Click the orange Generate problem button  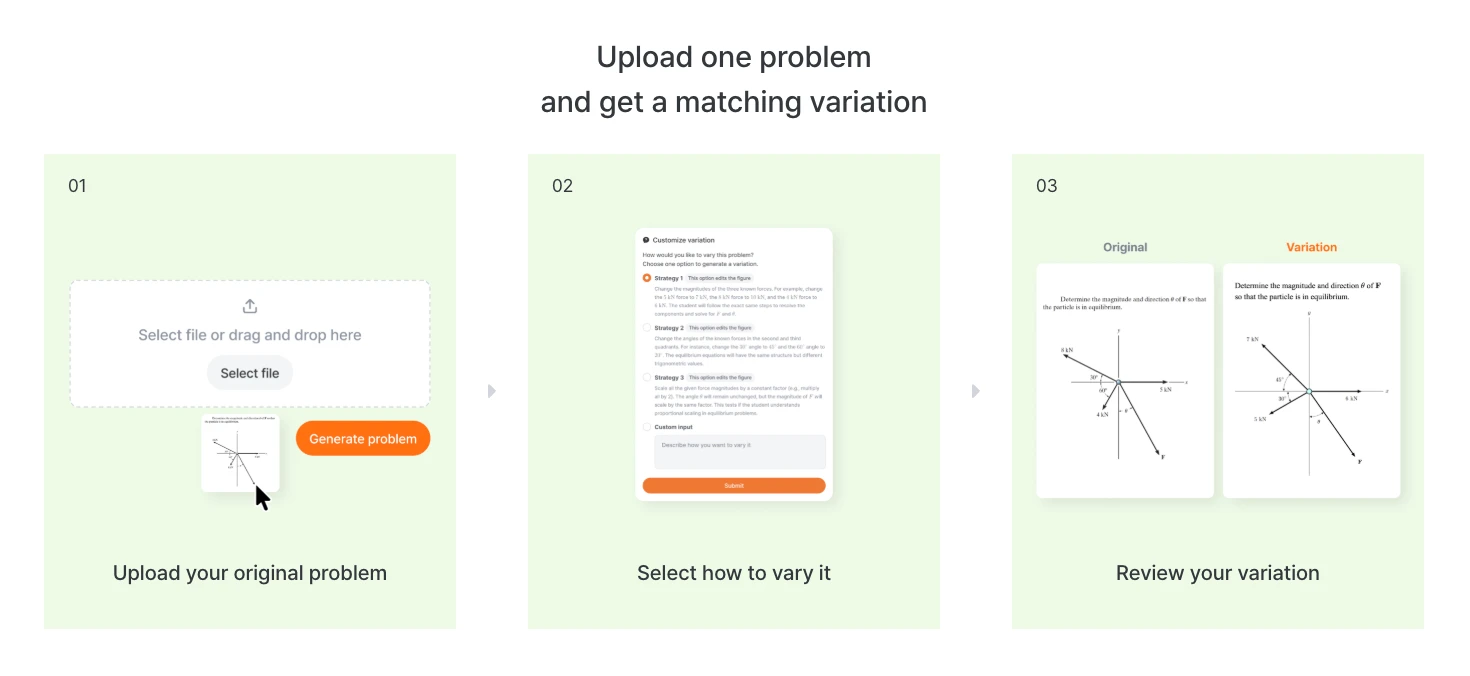pyautogui.click(x=363, y=439)
